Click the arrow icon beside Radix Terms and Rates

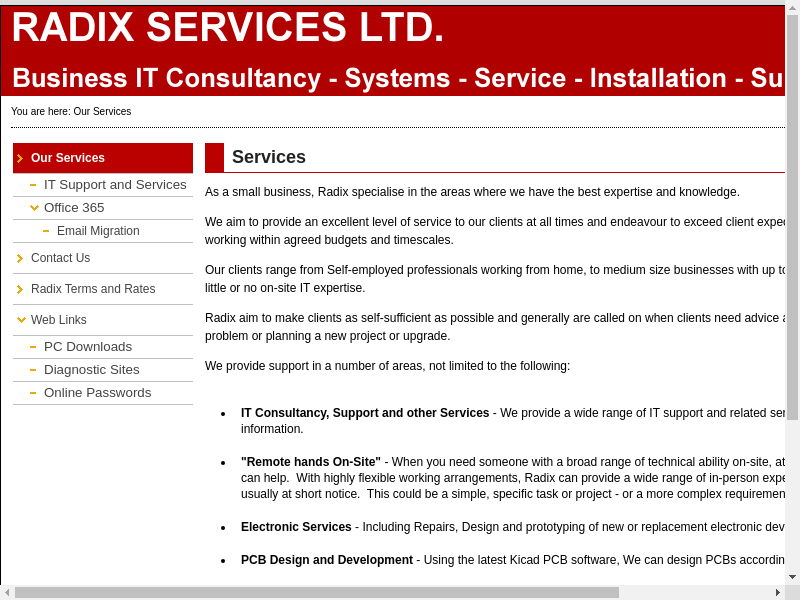point(20,289)
